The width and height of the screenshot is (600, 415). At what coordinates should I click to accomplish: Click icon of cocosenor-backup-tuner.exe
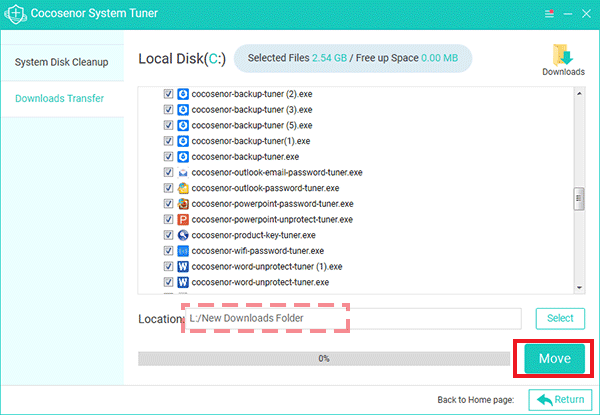coord(183,157)
